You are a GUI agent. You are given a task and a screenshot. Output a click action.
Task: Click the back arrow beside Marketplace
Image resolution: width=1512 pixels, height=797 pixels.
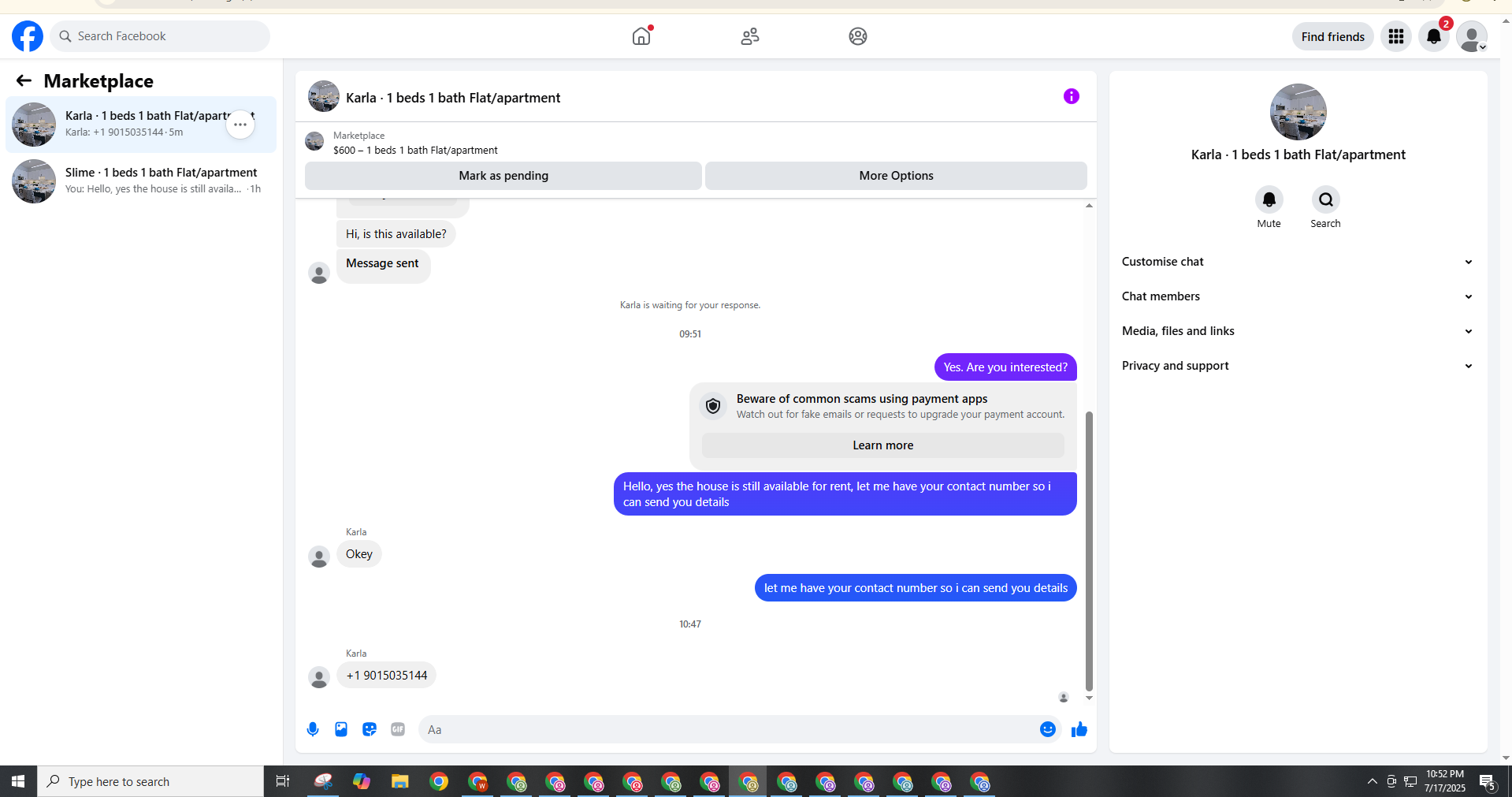[x=24, y=80]
